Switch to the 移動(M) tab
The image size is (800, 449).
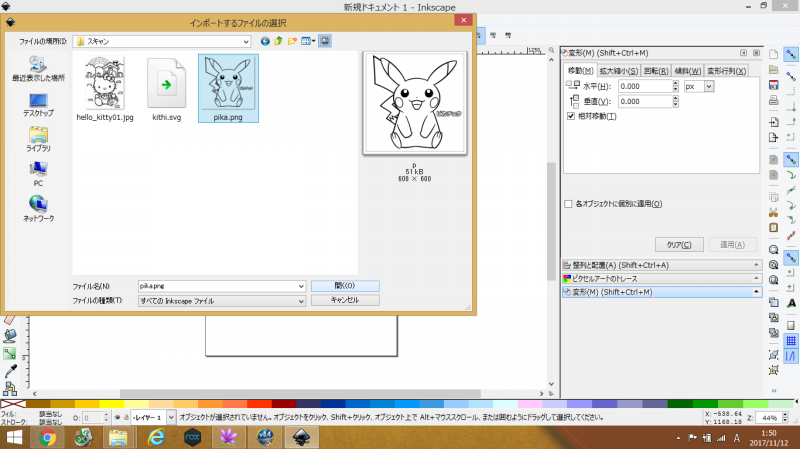(x=580, y=71)
